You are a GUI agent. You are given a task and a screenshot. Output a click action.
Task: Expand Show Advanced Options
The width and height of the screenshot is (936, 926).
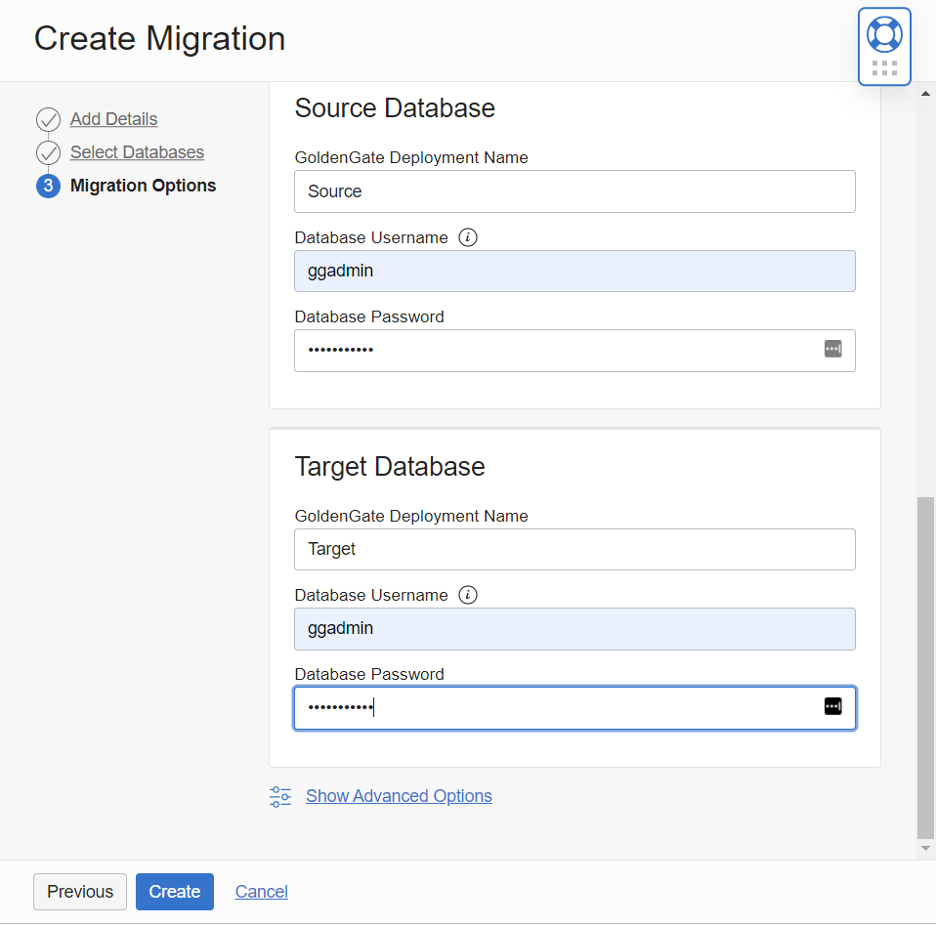pos(399,796)
